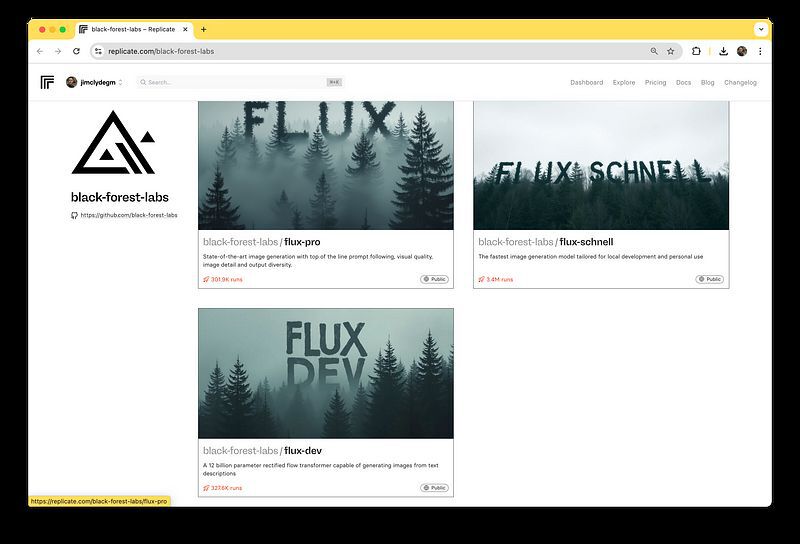Click the black-forest-labs triangle logo
This screenshot has width=800, height=544.
coord(113,142)
